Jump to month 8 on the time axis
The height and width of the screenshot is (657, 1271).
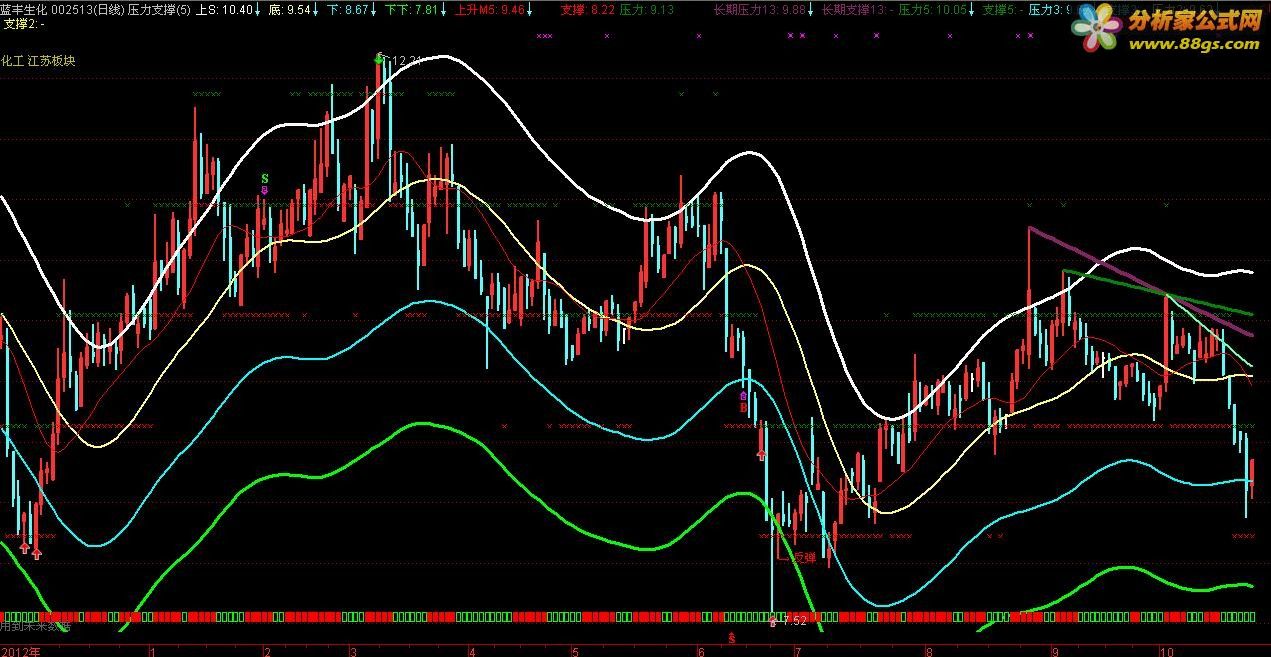tap(928, 651)
